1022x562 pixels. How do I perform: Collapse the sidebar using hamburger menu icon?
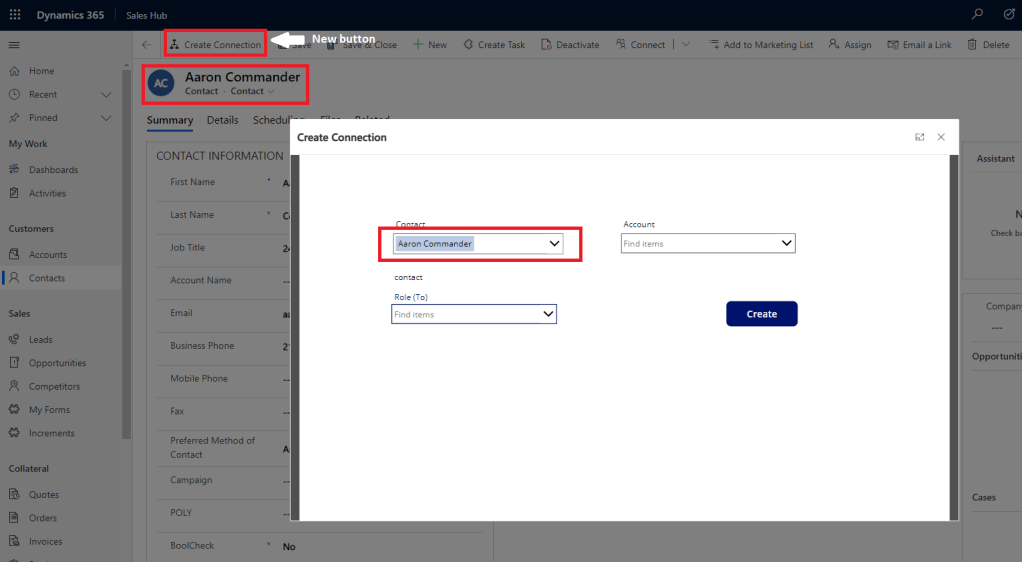[x=14, y=45]
